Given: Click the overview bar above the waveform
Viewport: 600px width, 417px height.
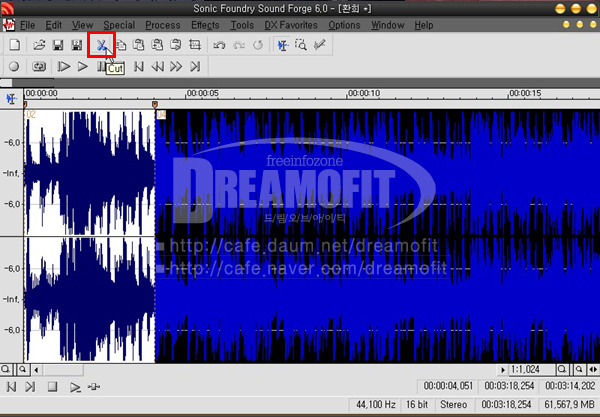Looking at the screenshot, I should point(300,83).
